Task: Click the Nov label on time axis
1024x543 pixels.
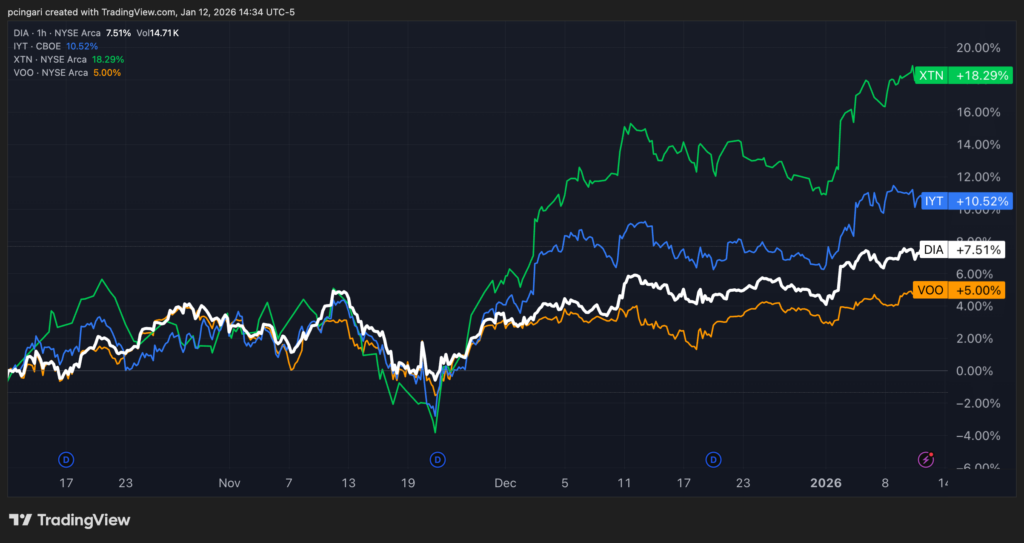Action: pyautogui.click(x=229, y=482)
